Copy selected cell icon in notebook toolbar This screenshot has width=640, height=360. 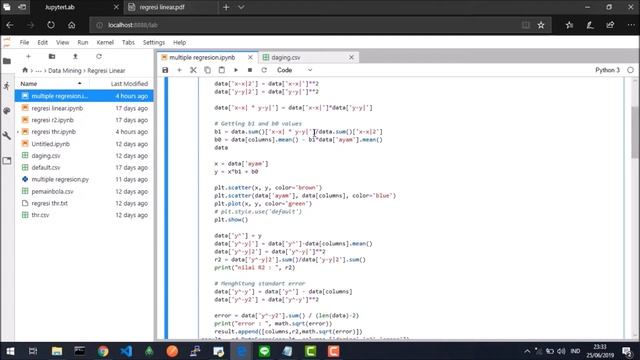coord(207,70)
